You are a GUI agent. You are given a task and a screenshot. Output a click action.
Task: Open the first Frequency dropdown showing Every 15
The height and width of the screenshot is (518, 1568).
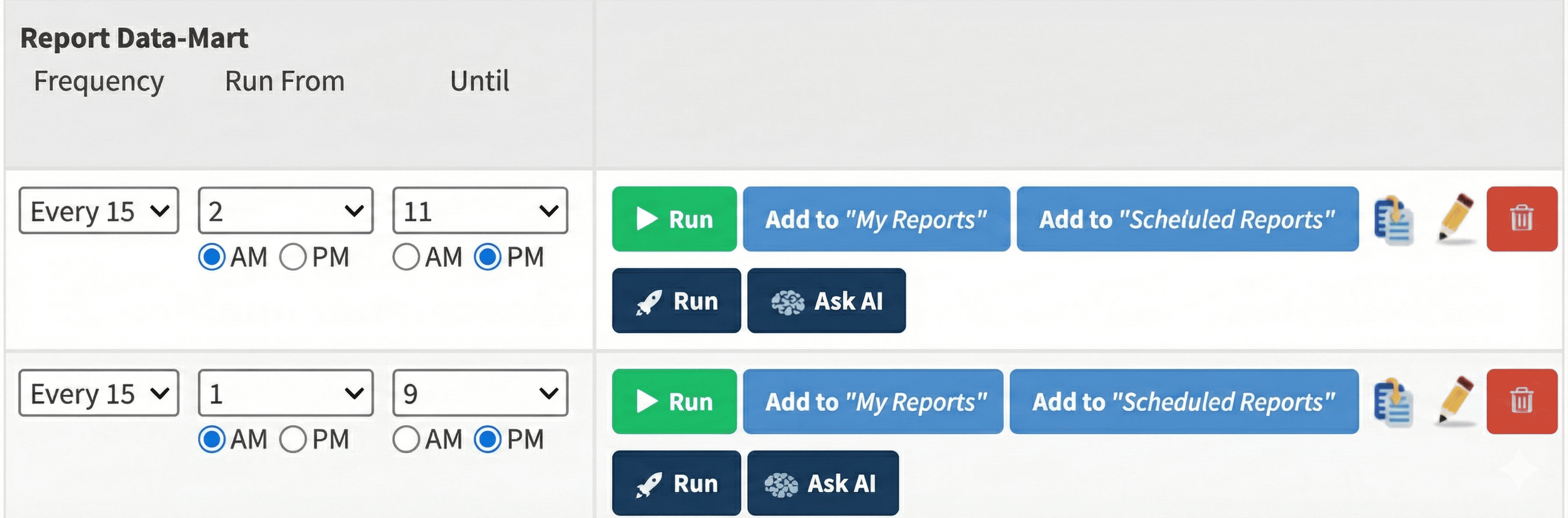point(98,210)
